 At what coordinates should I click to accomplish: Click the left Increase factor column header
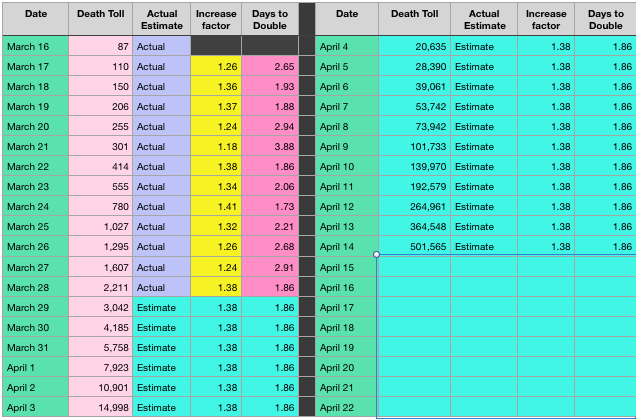pyautogui.click(x=216, y=19)
